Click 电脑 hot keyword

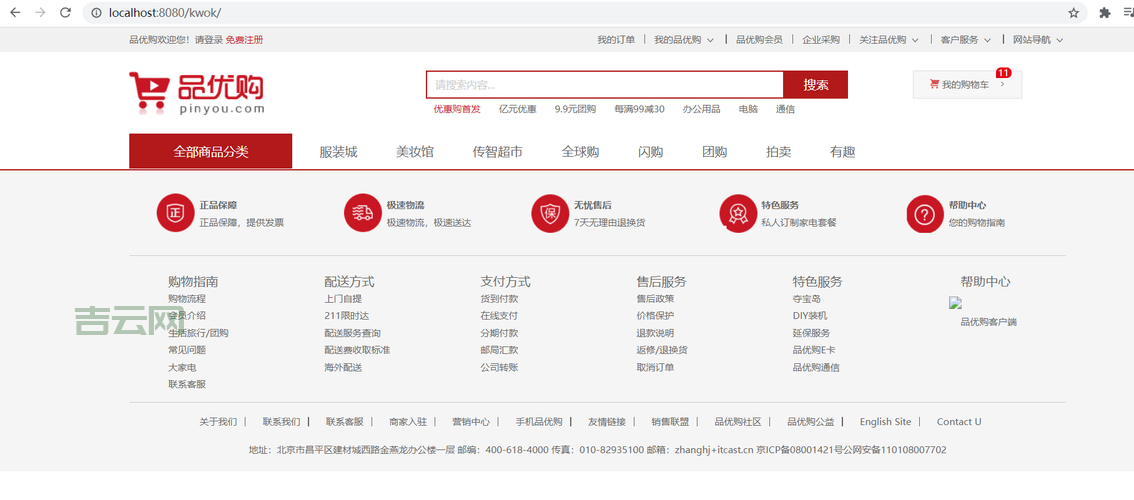(749, 109)
